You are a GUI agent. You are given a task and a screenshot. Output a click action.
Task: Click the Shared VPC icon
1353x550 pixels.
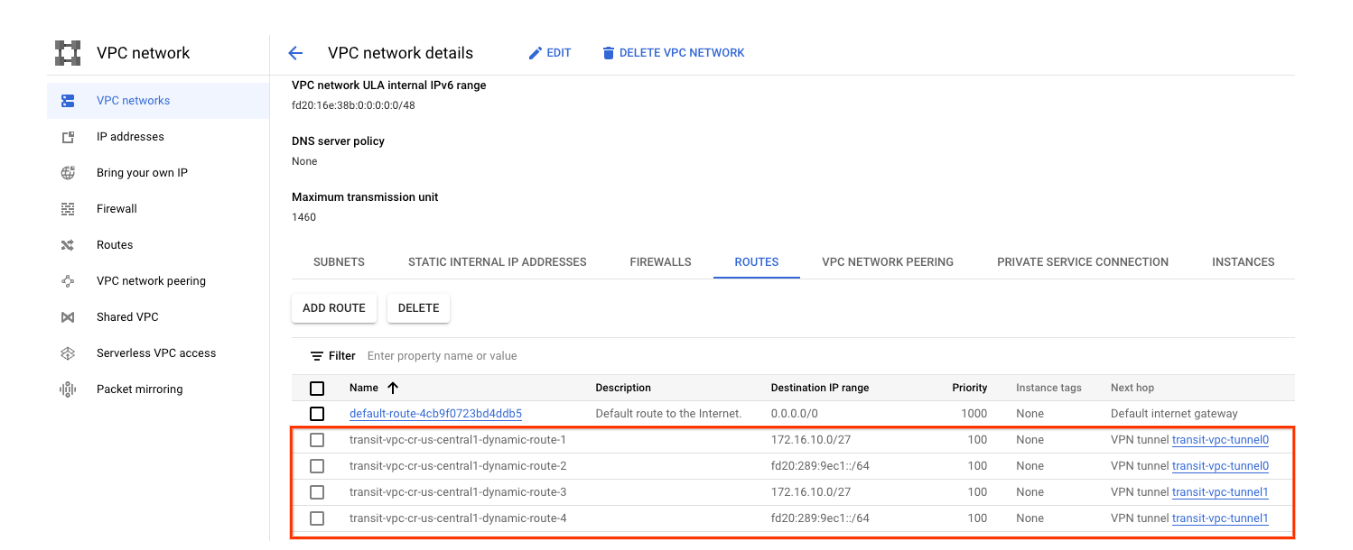pos(68,317)
